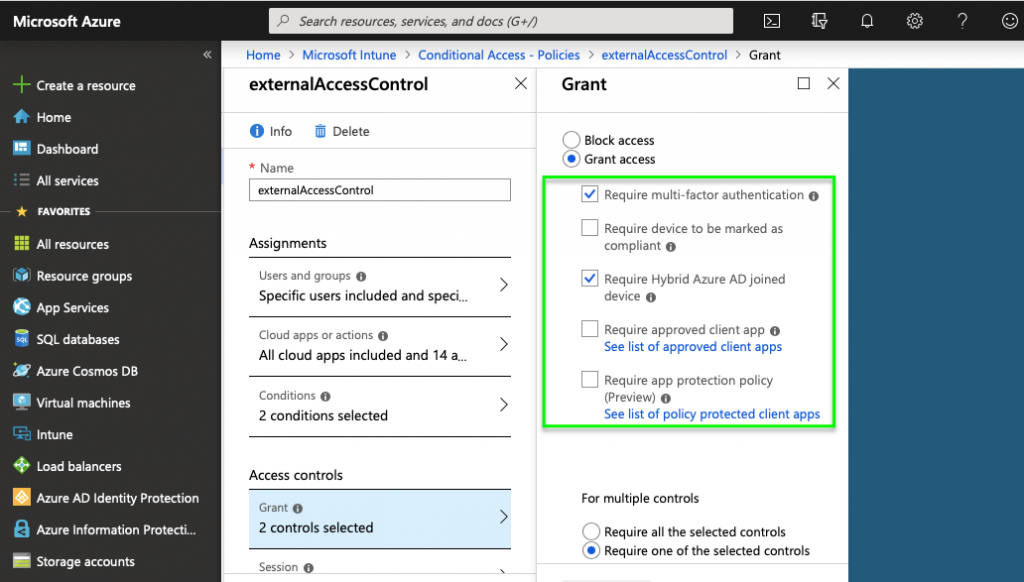The width and height of the screenshot is (1024, 582).
Task: Open the portal settings gear
Action: point(914,21)
